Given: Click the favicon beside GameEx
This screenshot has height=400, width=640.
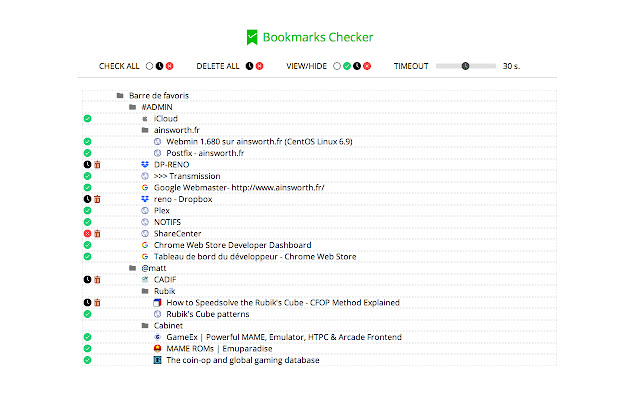Looking at the screenshot, I should [158, 337].
